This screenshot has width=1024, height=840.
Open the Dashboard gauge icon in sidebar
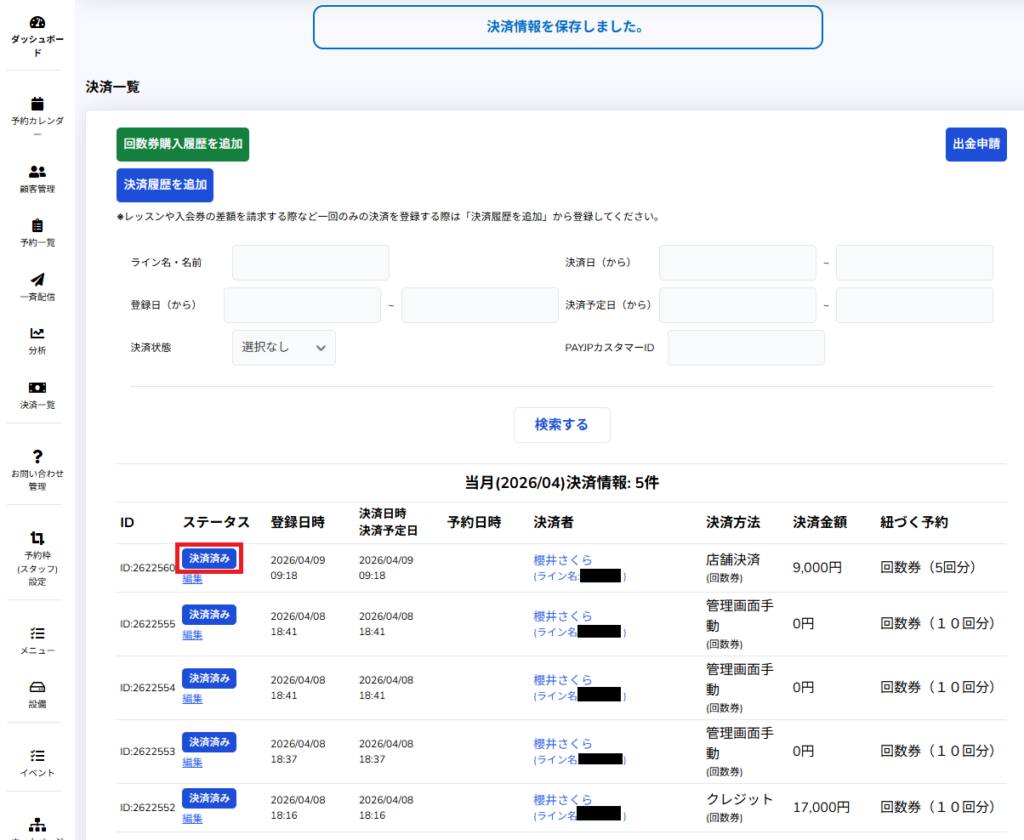(37, 22)
